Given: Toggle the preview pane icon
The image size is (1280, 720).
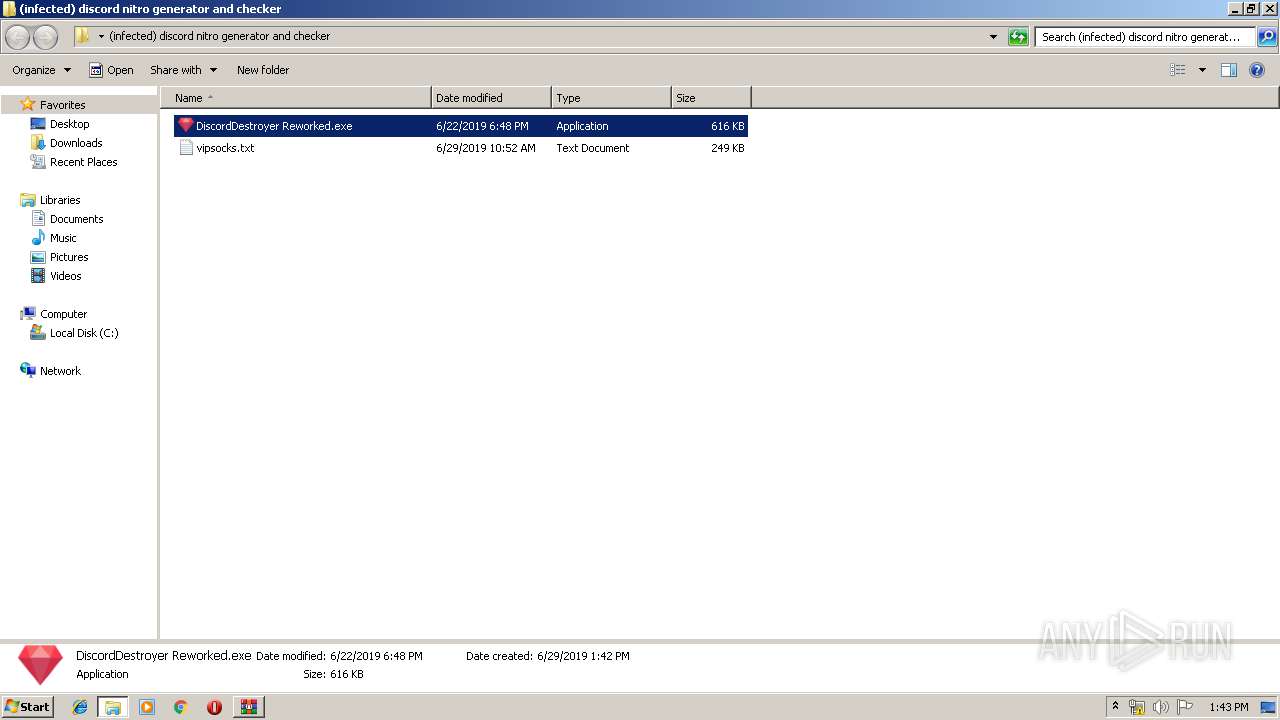Looking at the screenshot, I should tap(1229, 70).
